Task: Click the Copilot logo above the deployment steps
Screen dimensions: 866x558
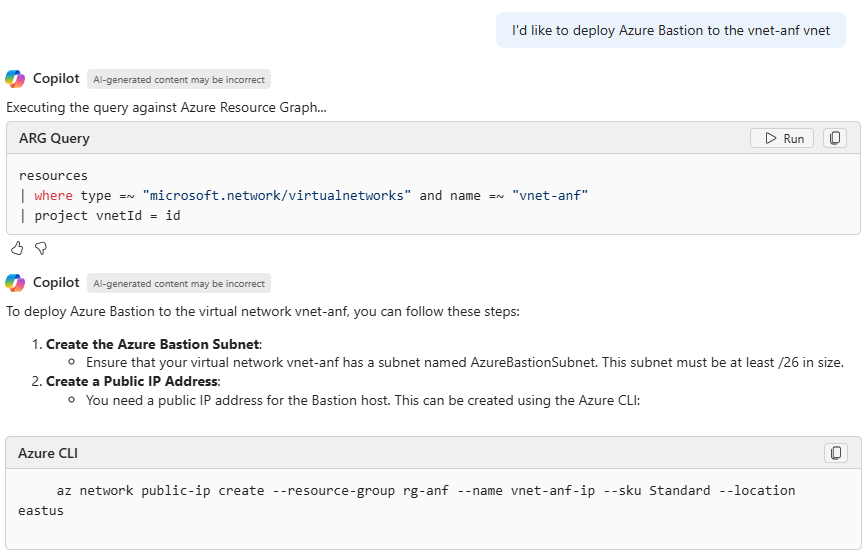Action: 15,283
